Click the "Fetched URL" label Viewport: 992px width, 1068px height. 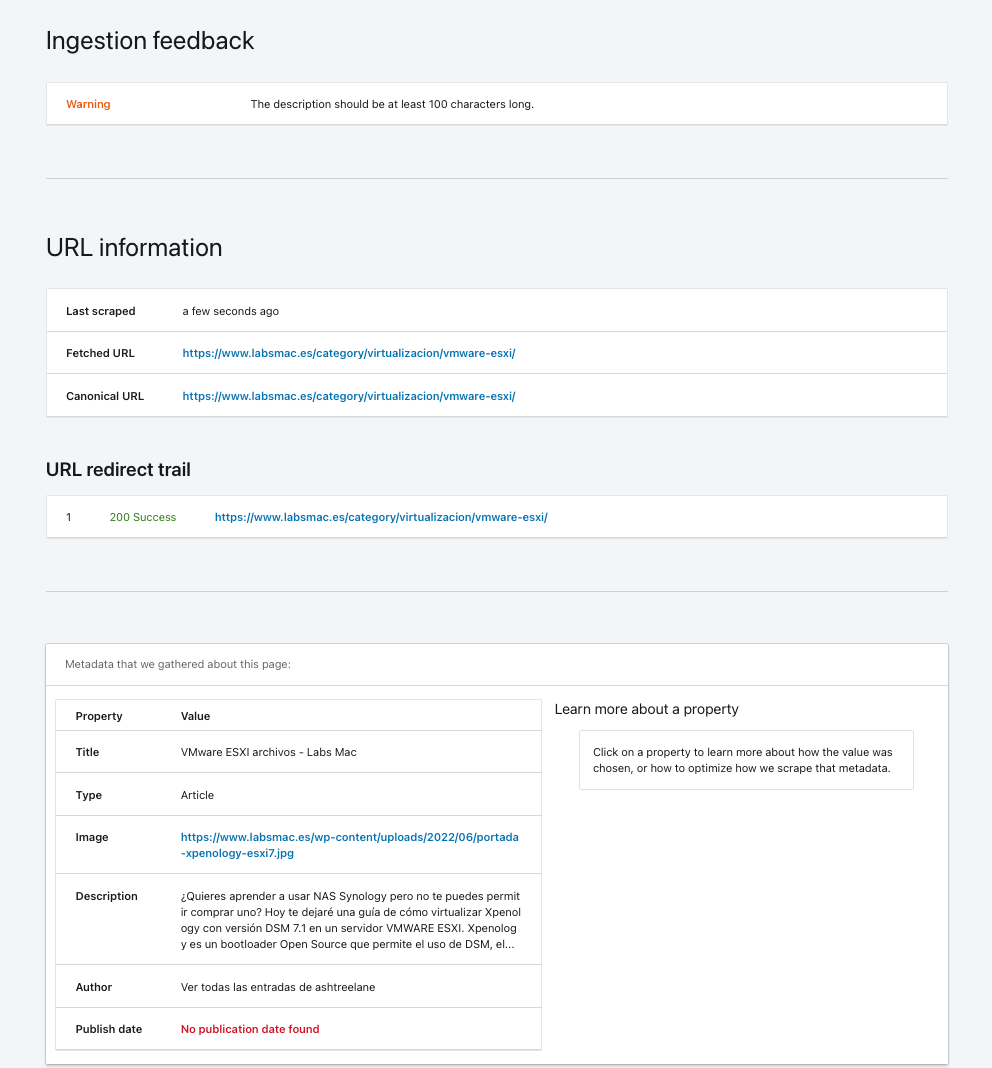[100, 353]
